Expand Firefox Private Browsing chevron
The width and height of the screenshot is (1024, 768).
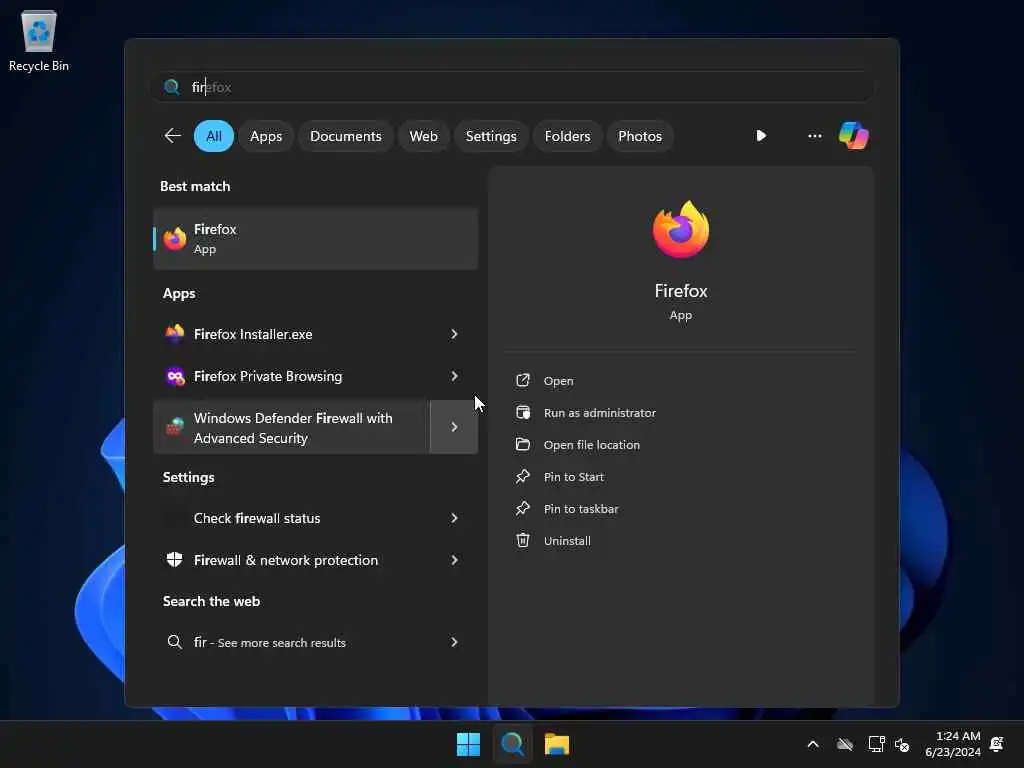click(455, 376)
